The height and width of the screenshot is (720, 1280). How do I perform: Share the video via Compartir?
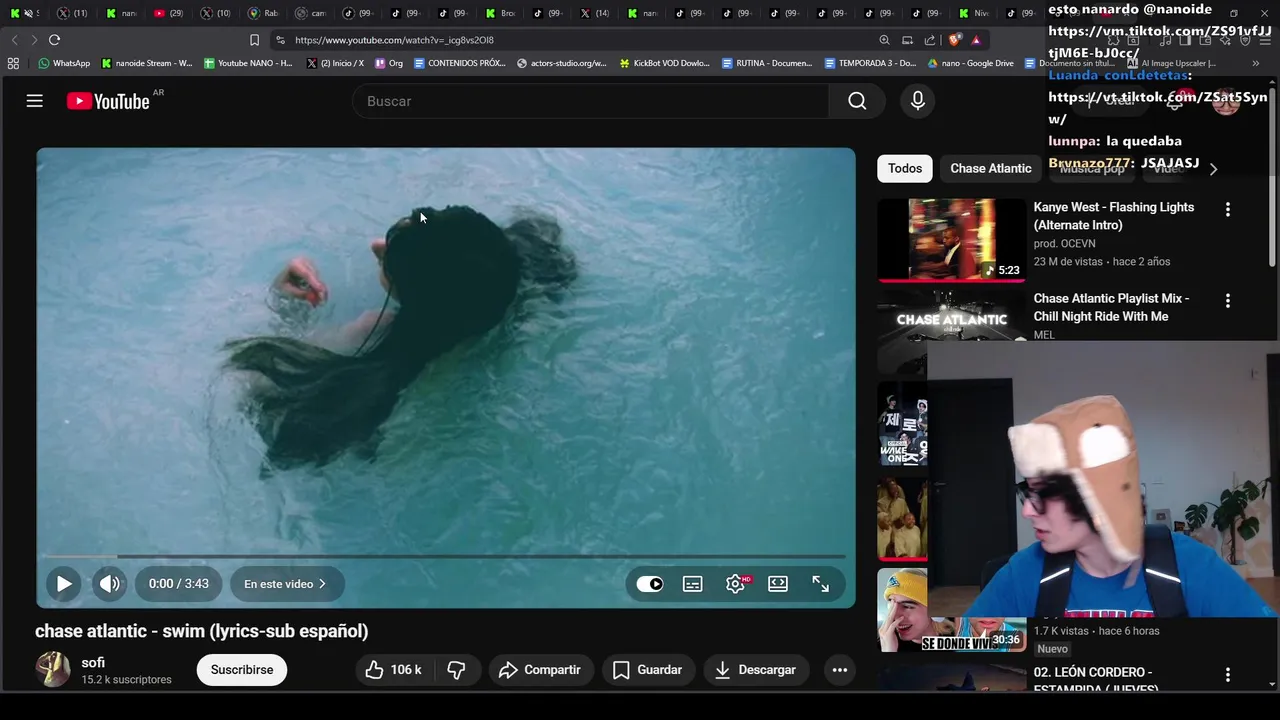click(539, 670)
